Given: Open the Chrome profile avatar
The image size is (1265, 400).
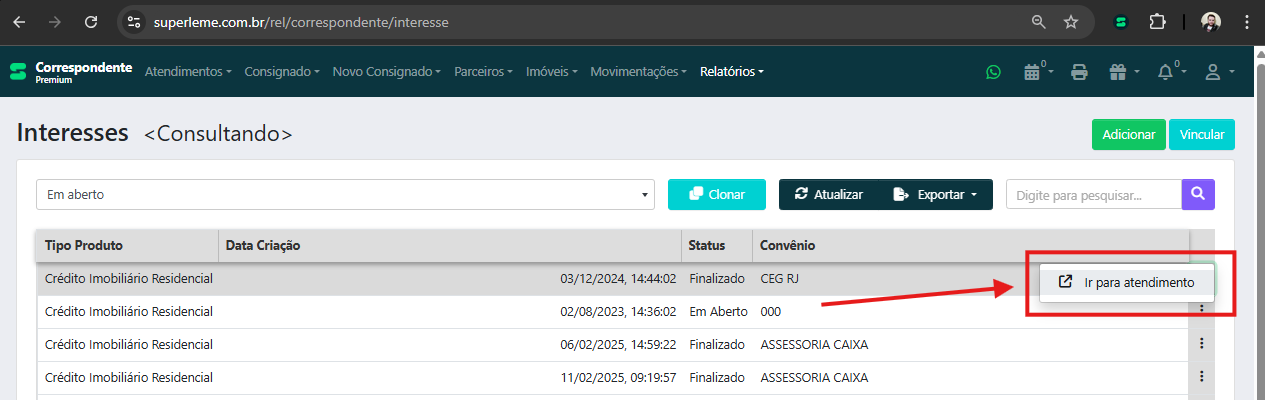Looking at the screenshot, I should pos(1211,21).
